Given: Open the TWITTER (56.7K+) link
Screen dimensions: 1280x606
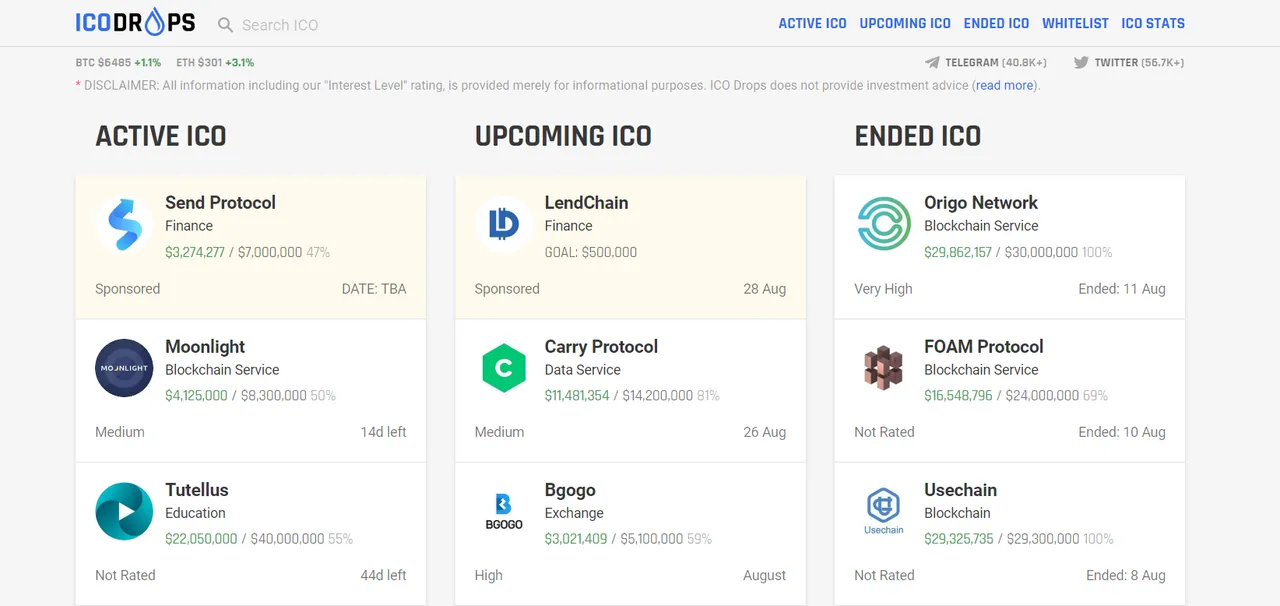Looking at the screenshot, I should click(x=1139, y=62).
